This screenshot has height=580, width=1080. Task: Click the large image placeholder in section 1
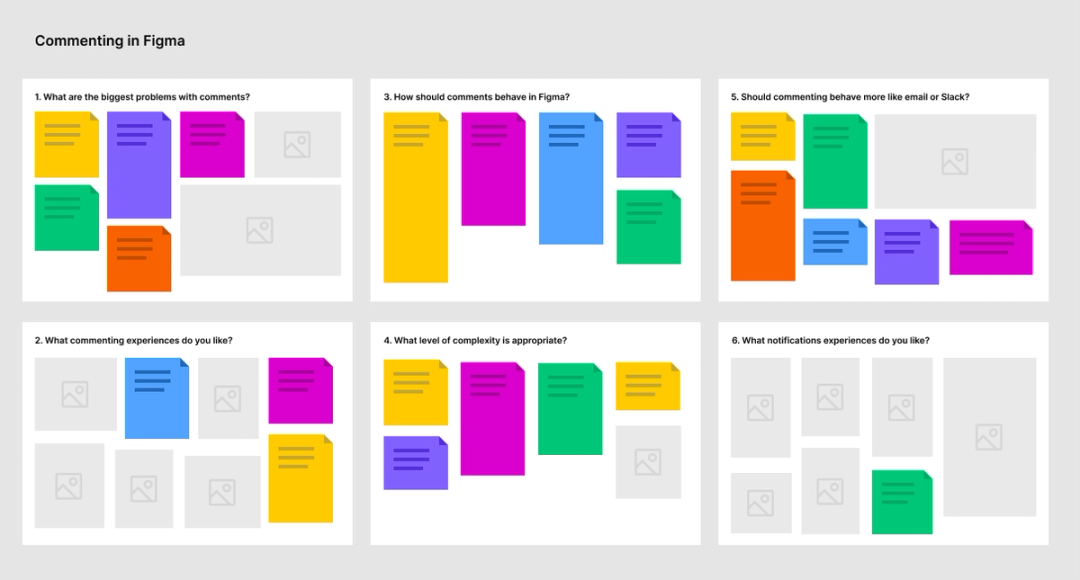pyautogui.click(x=260, y=231)
